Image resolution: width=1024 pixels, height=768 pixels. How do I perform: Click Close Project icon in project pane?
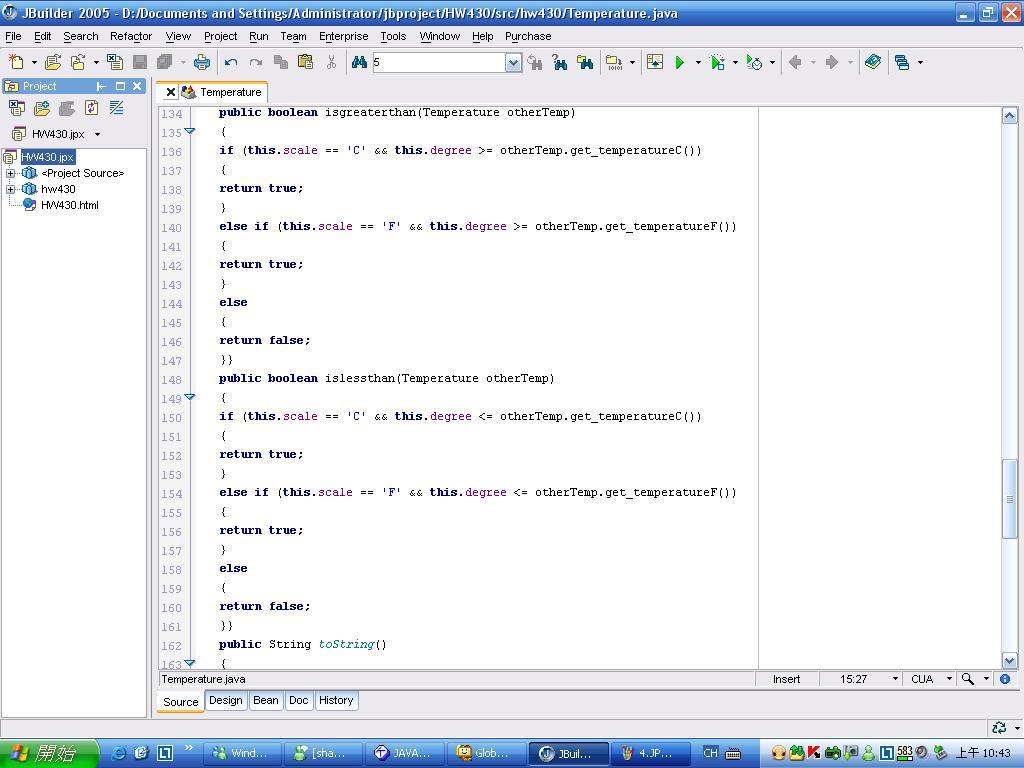click(16, 108)
